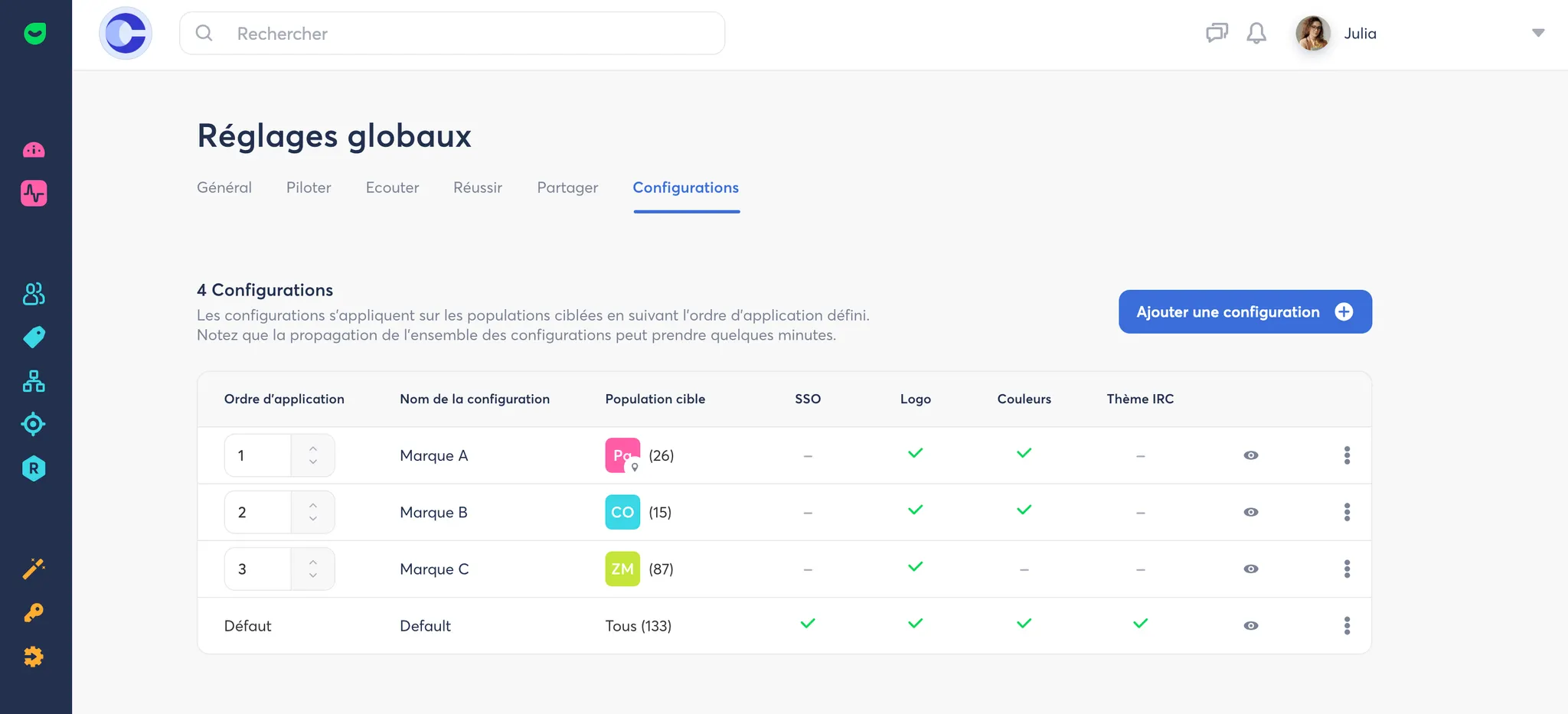This screenshot has height=714, width=1568.
Task: Click the orange key icon in sidebar
Action: point(34,612)
